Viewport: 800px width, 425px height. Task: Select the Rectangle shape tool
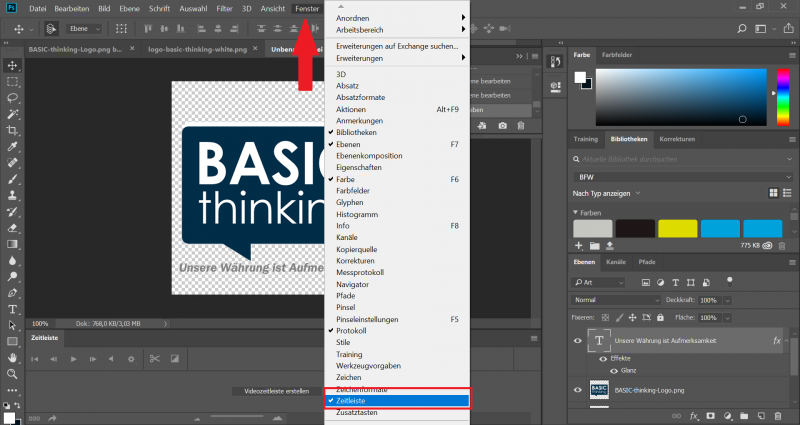[x=12, y=342]
